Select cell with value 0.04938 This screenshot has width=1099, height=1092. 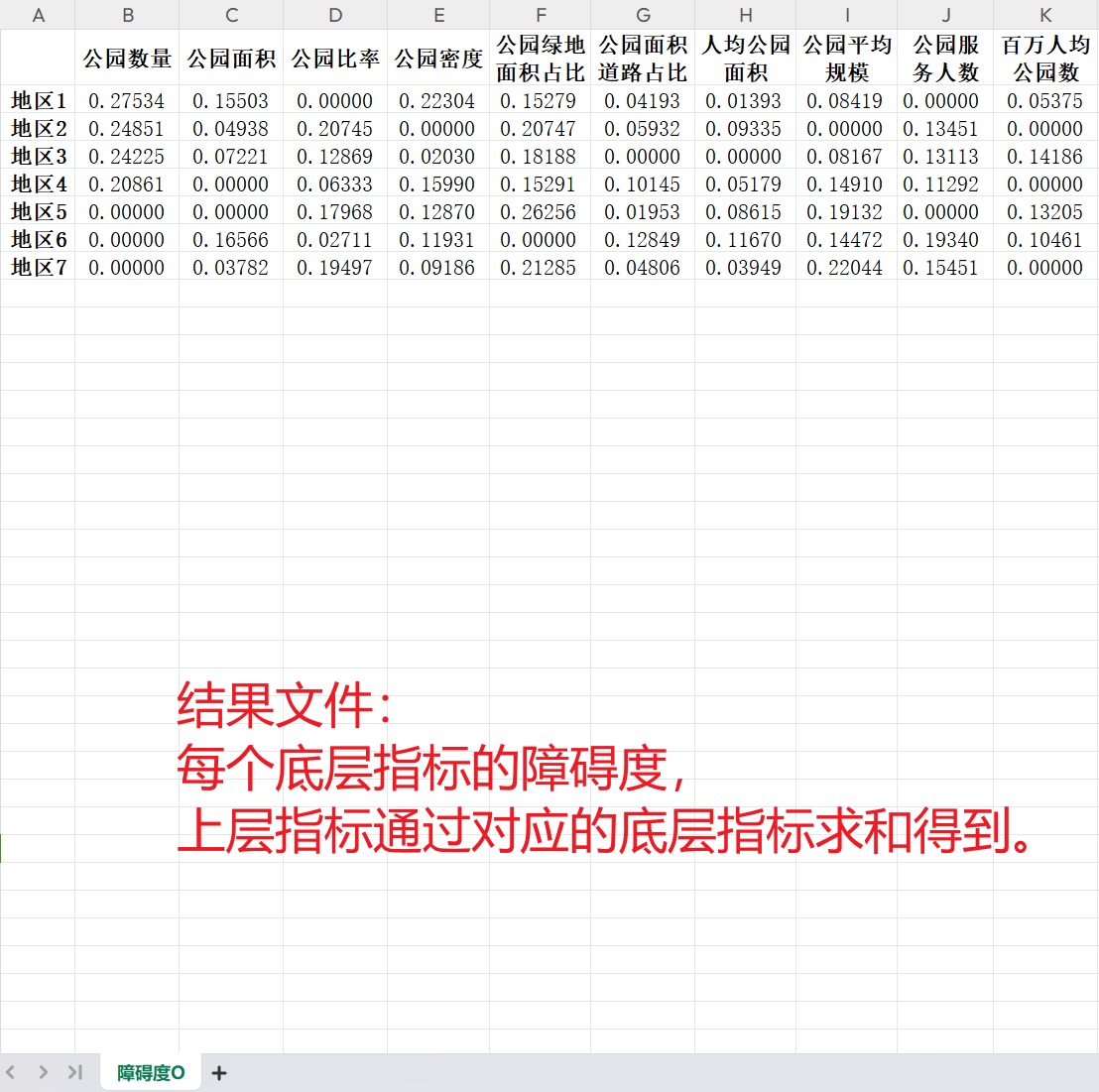(x=231, y=128)
